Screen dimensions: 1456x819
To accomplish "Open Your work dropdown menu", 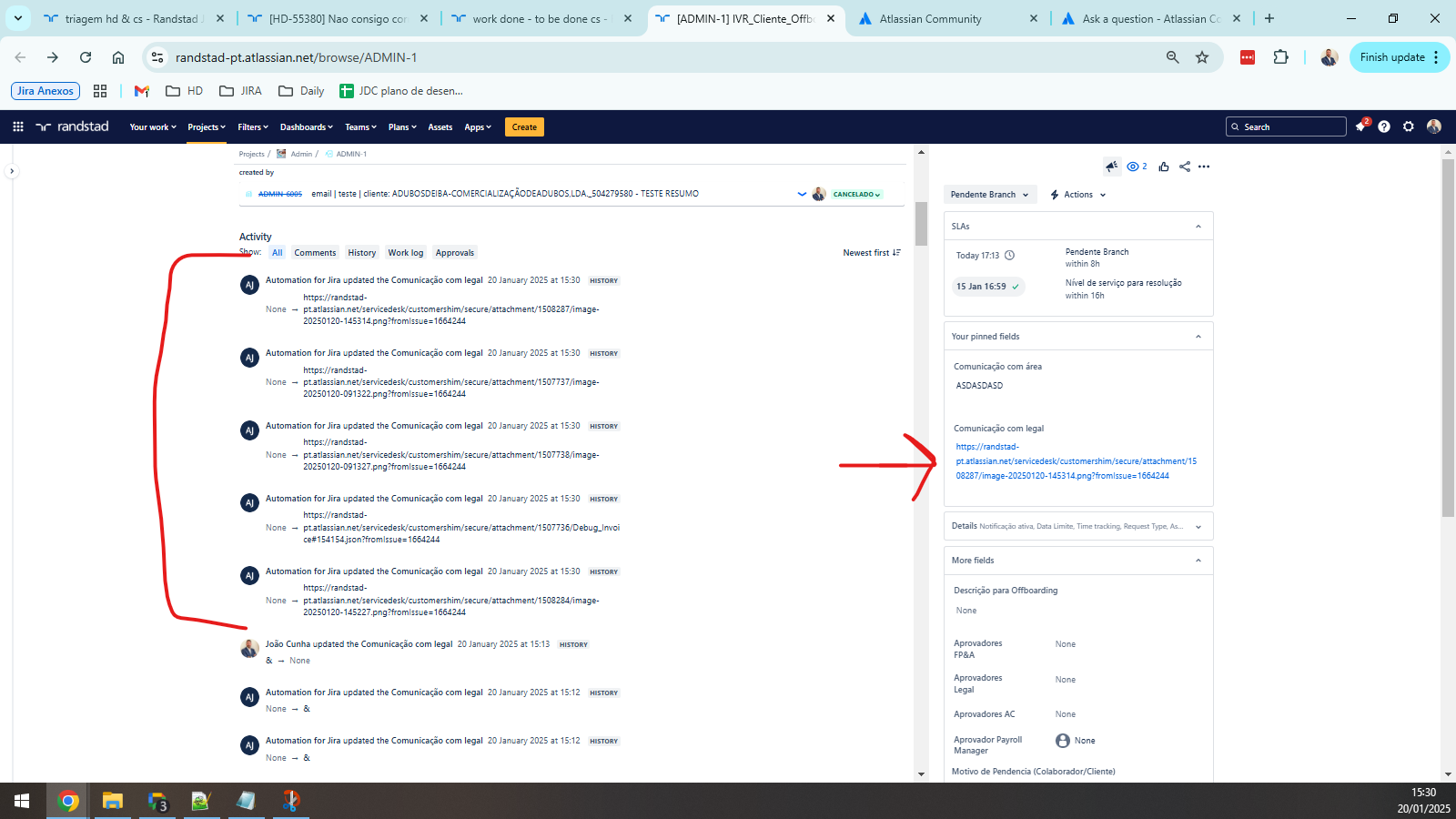I will point(153,127).
